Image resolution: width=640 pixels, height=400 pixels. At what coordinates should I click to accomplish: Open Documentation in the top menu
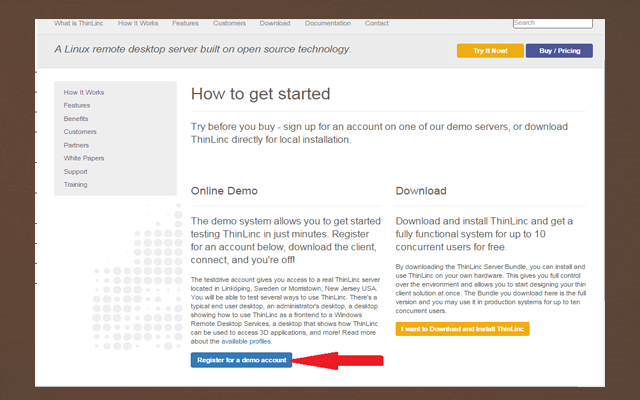pos(328,23)
